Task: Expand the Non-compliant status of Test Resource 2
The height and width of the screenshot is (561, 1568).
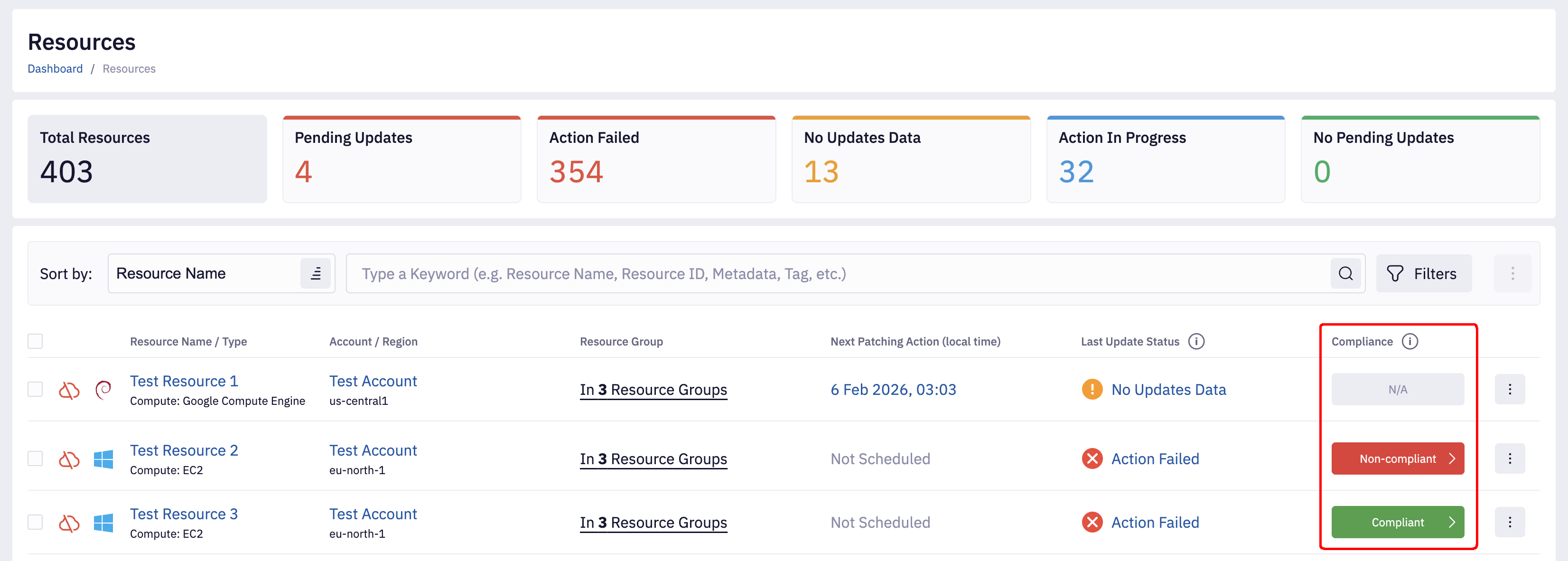Action: click(x=1397, y=459)
